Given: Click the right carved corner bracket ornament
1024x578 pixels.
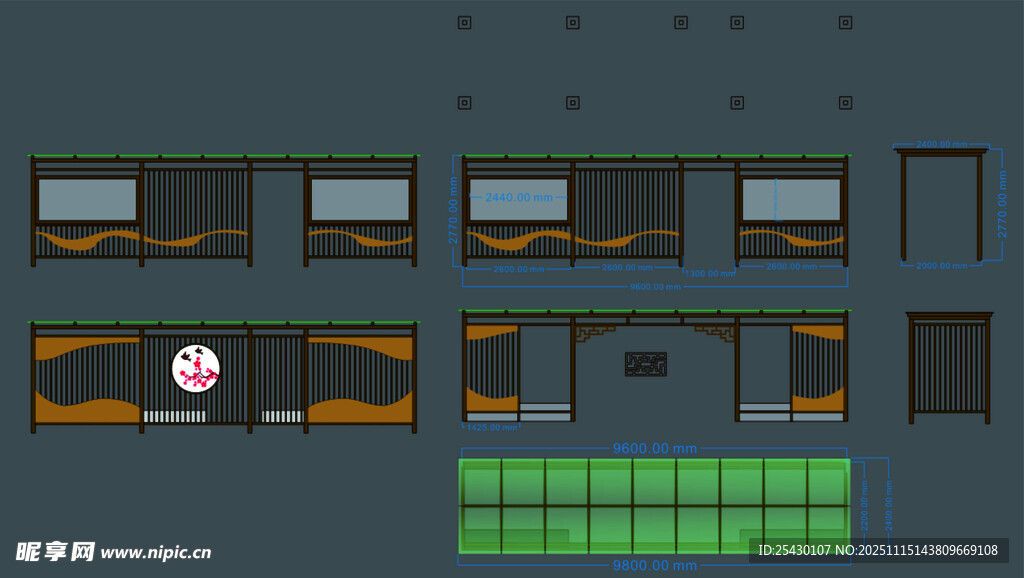Looking at the screenshot, I should (718, 331).
